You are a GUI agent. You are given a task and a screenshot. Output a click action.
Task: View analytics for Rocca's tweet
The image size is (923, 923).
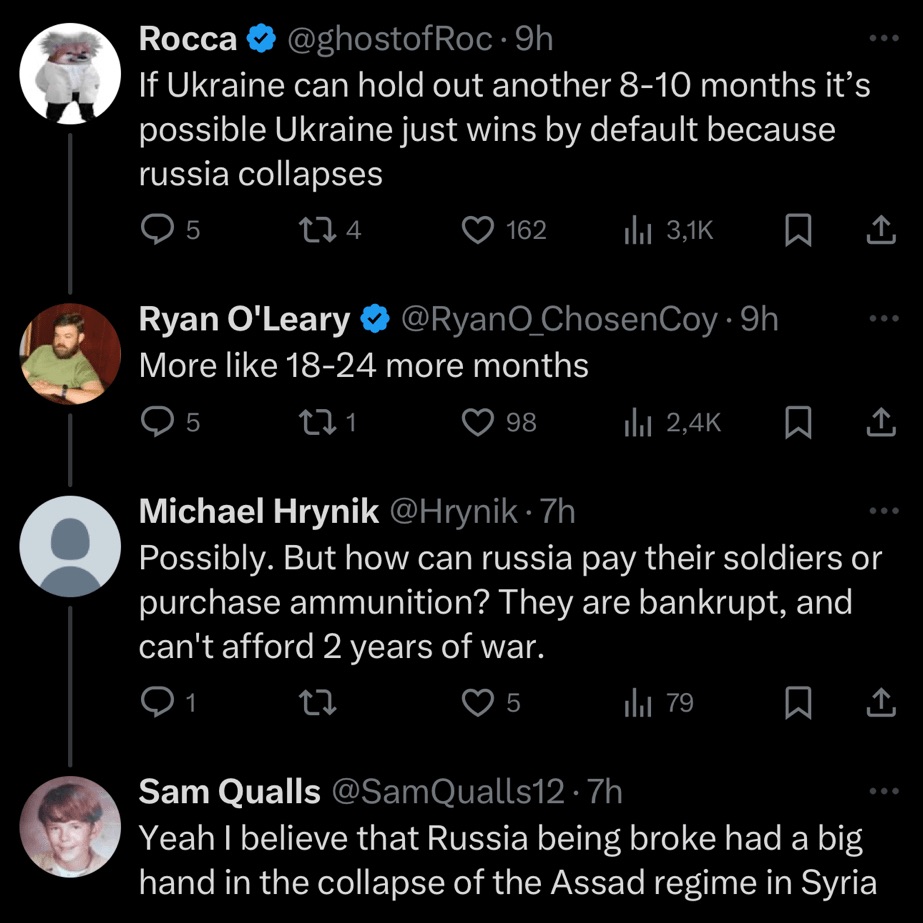point(638,231)
